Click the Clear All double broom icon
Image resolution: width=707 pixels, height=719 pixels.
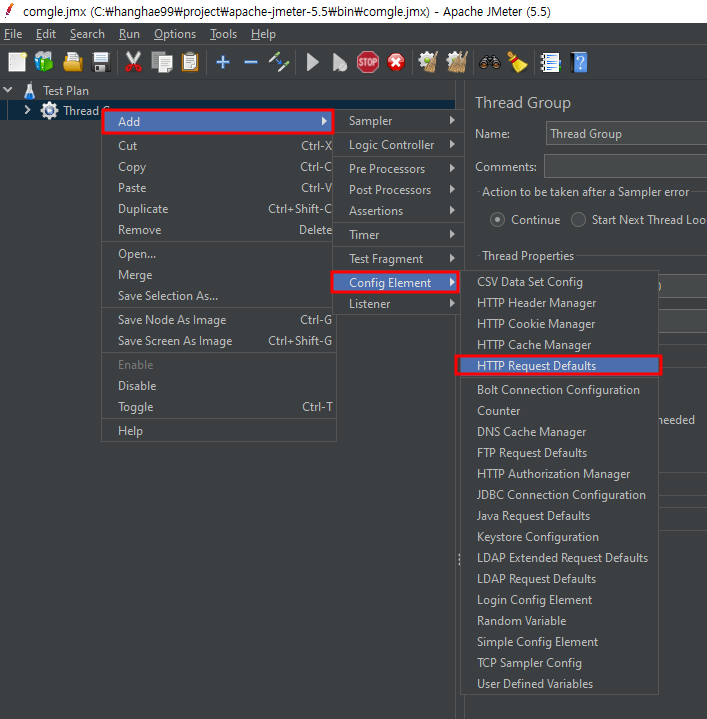(x=457, y=62)
